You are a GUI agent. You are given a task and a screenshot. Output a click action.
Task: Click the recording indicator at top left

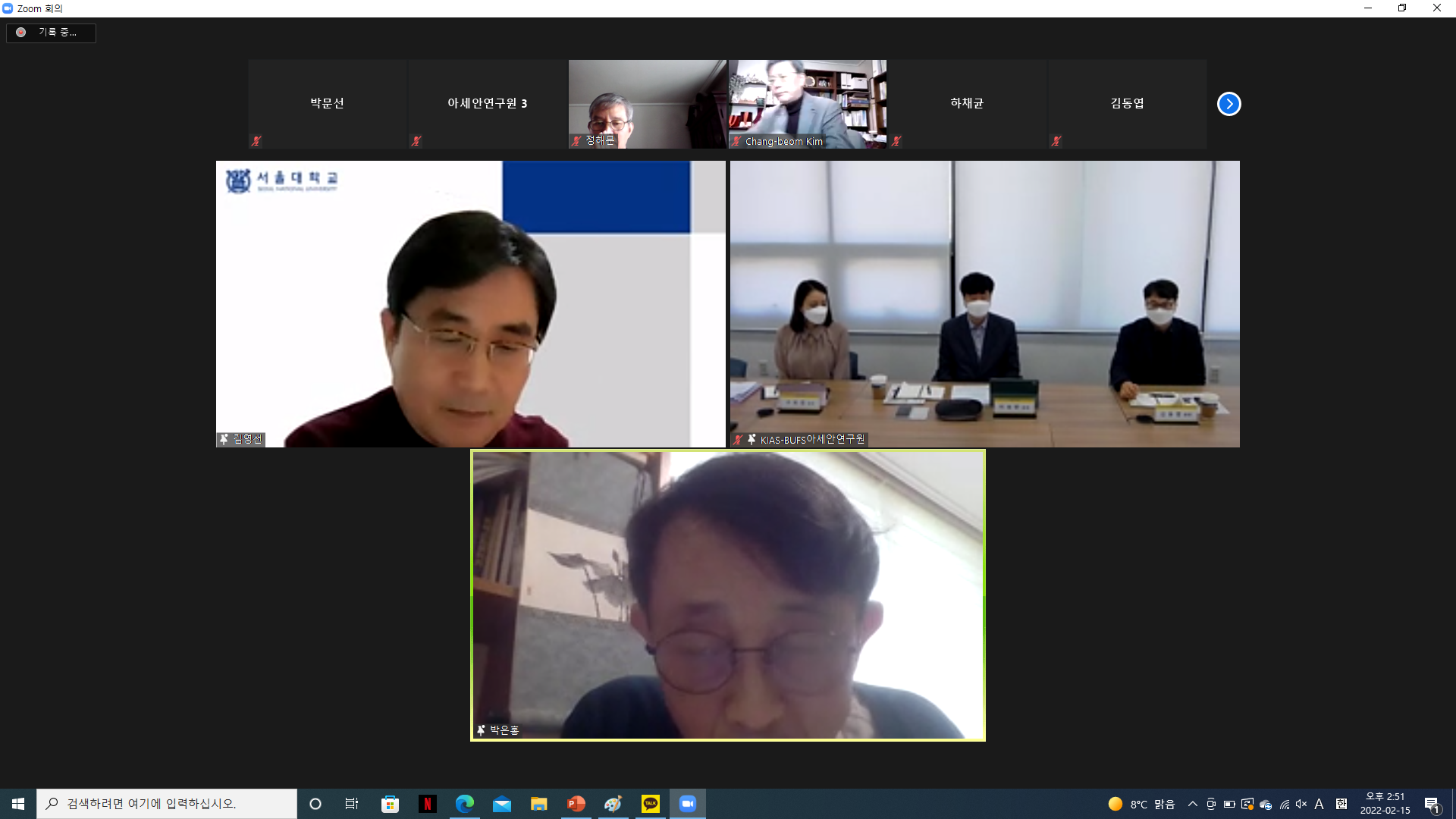pos(51,33)
